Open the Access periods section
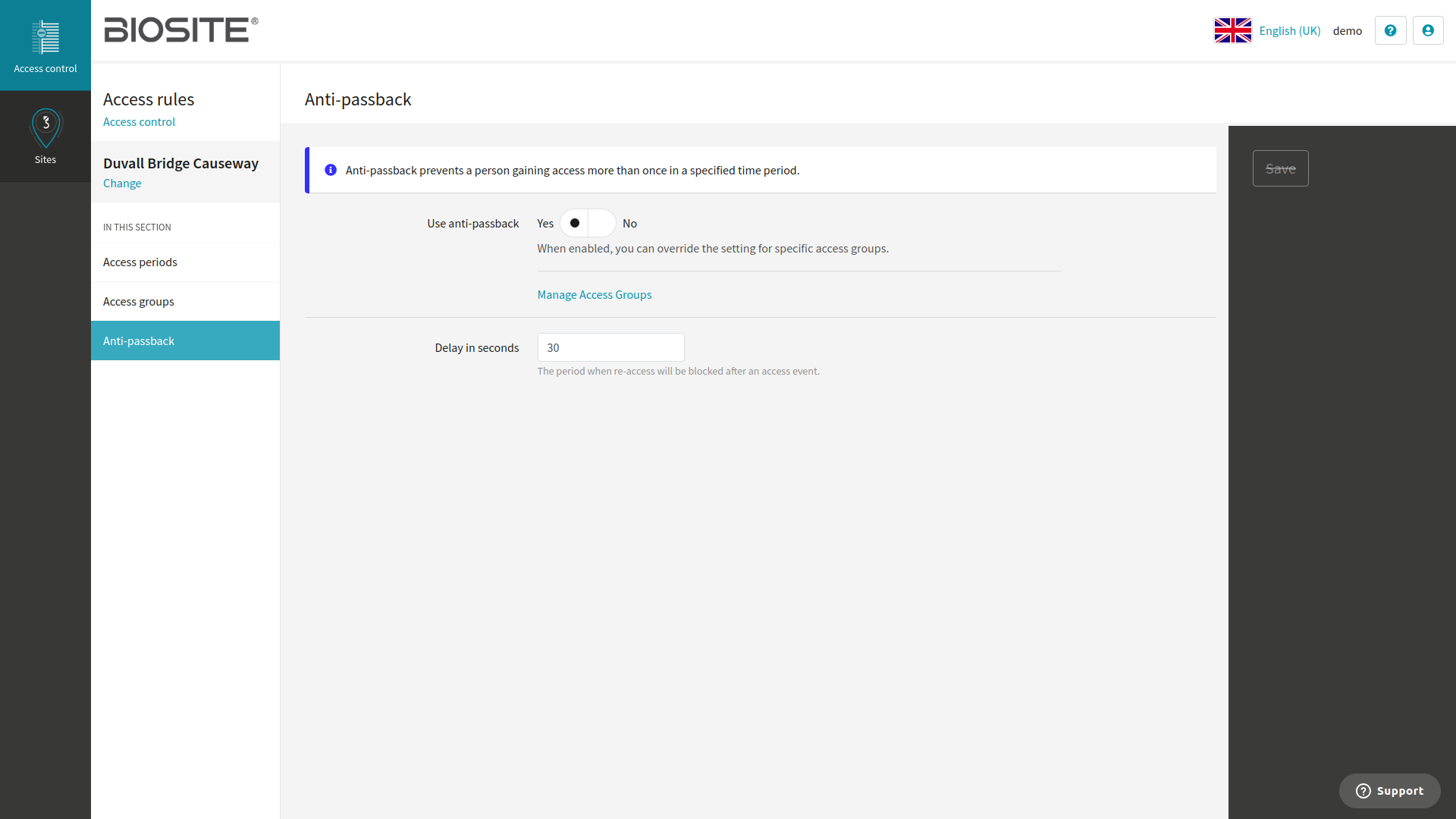This screenshot has width=1456, height=819. pyautogui.click(x=185, y=262)
